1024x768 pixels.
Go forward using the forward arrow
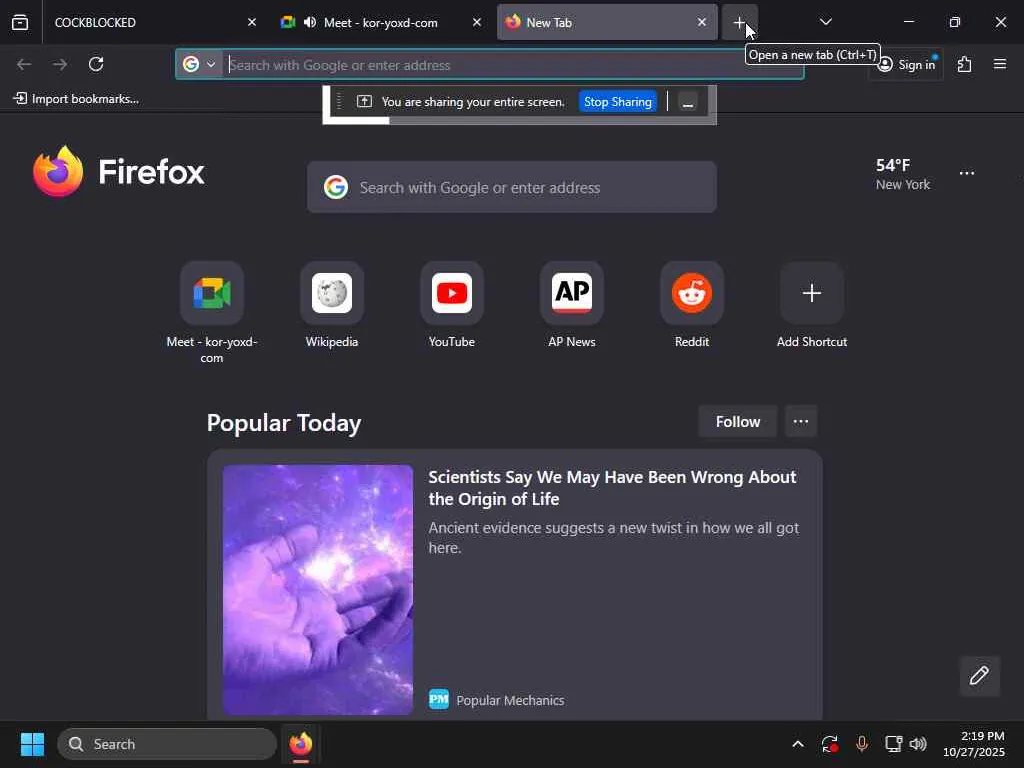point(60,64)
